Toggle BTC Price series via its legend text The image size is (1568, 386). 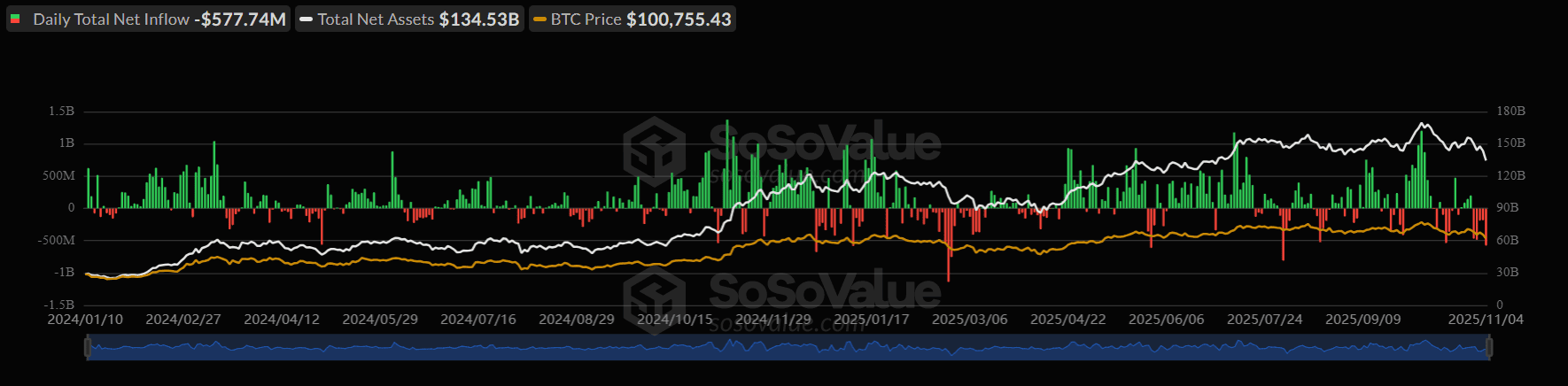coord(586,19)
